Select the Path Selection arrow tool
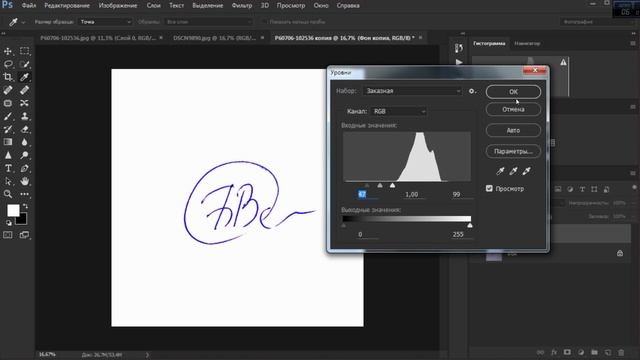Screen dimensions: 640x360 click(x=8, y=181)
